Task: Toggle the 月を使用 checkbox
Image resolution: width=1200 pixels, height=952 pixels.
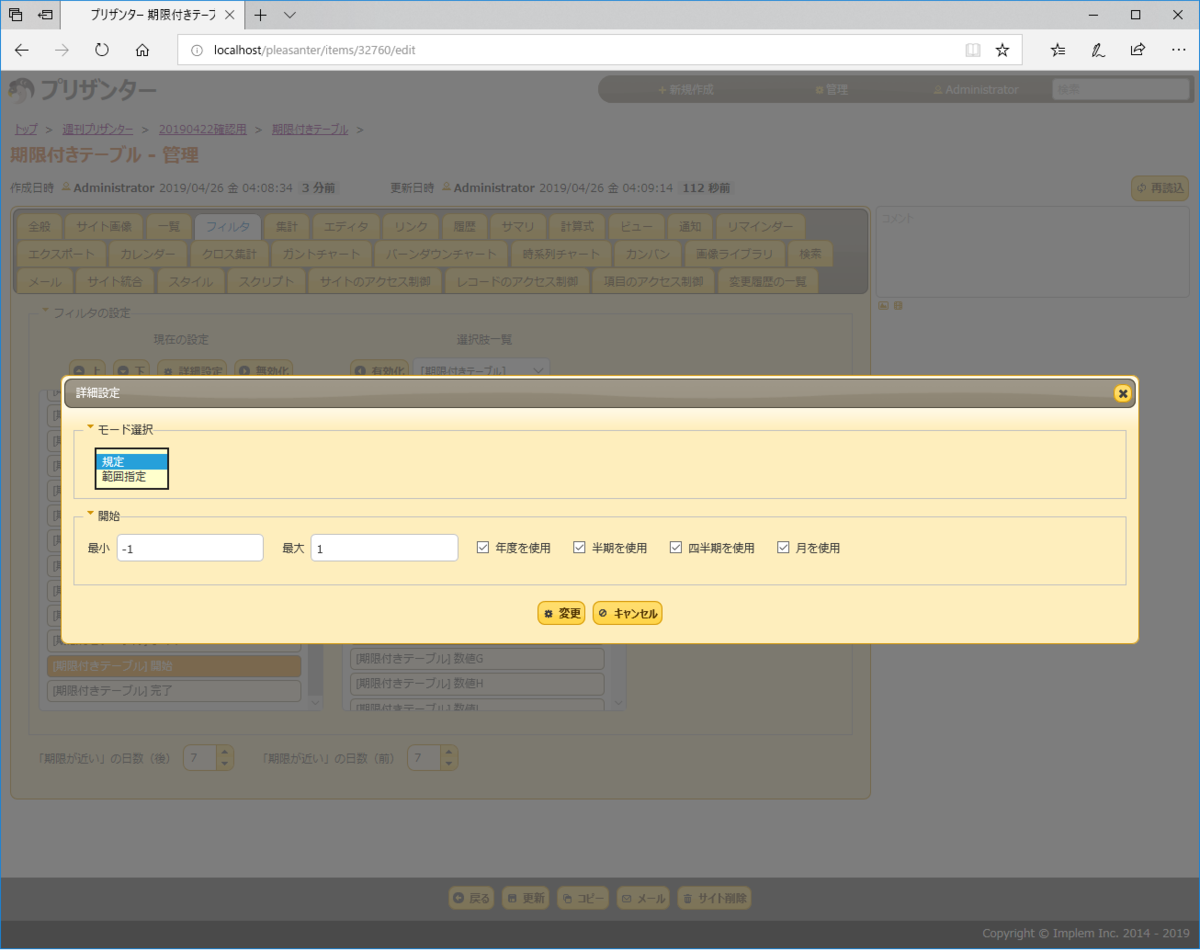Action: (x=784, y=547)
